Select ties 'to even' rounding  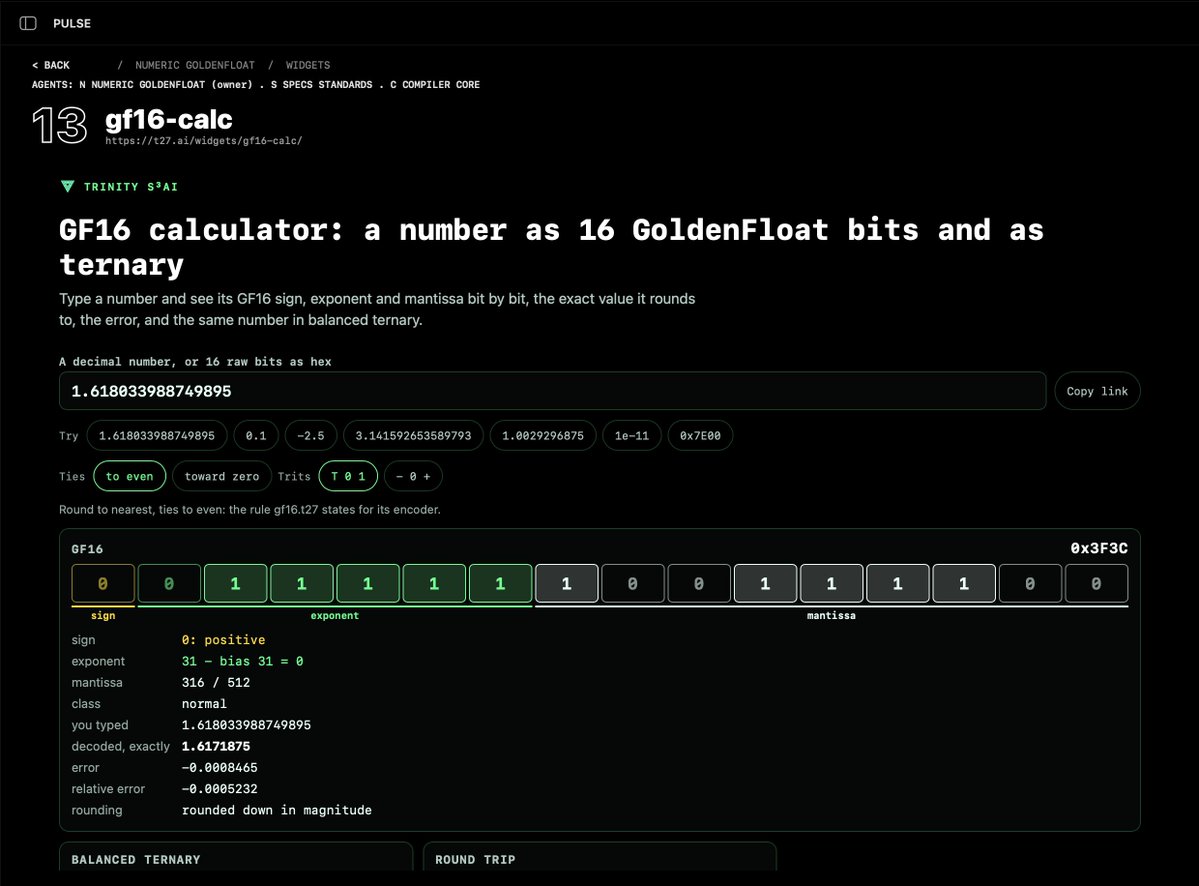[129, 475]
